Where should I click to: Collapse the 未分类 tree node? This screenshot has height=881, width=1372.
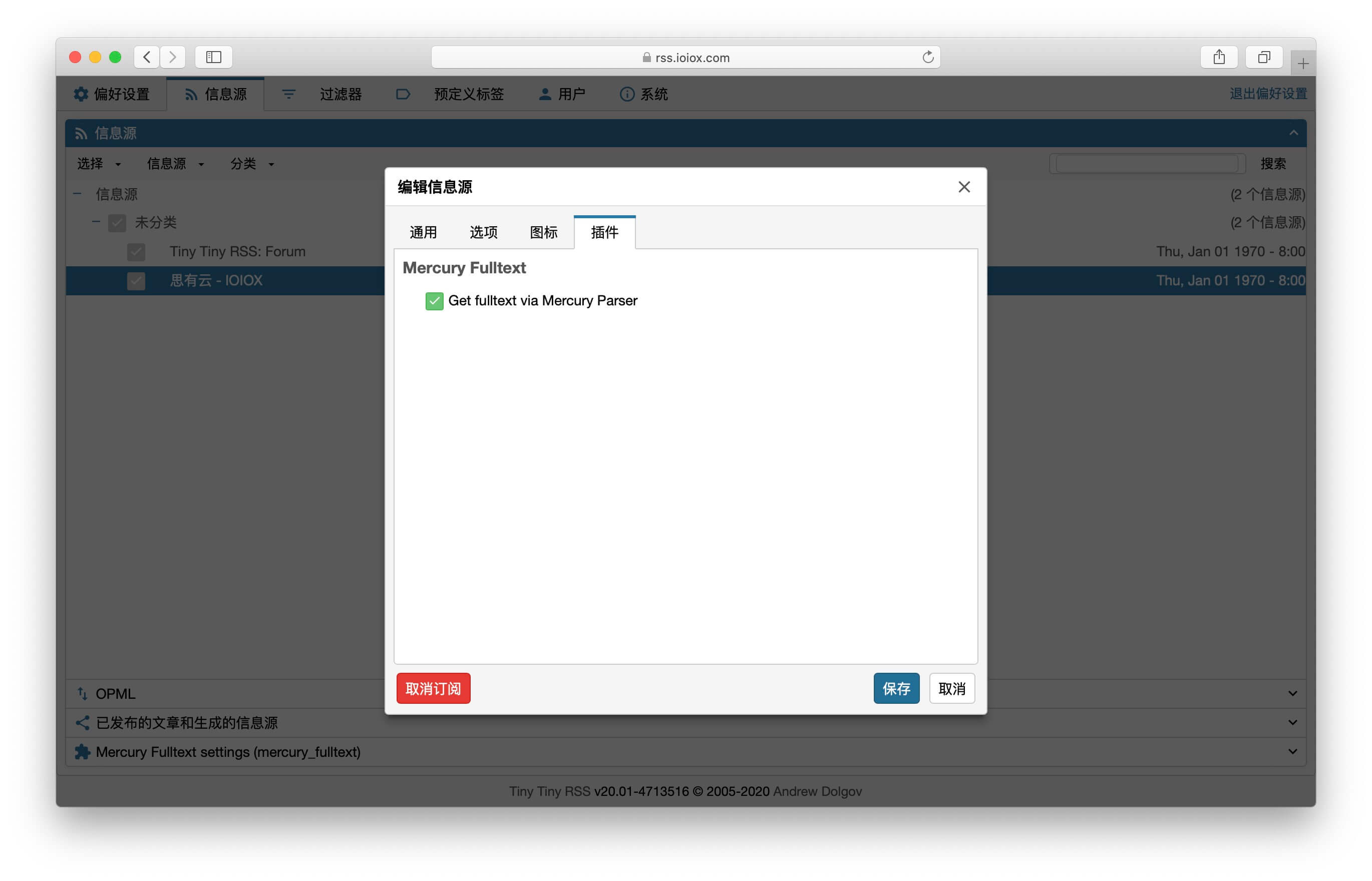tap(96, 222)
